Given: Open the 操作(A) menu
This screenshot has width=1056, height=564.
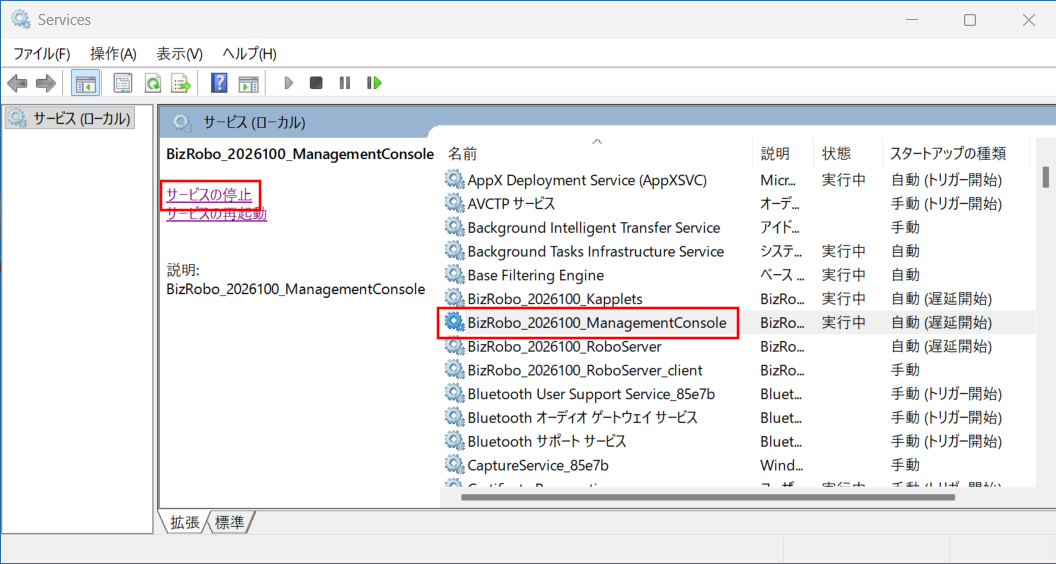Looking at the screenshot, I should pos(113,54).
